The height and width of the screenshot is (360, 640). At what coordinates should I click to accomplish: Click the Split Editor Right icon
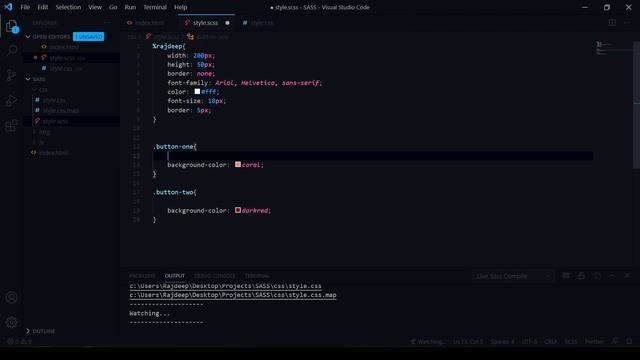(x=612, y=23)
